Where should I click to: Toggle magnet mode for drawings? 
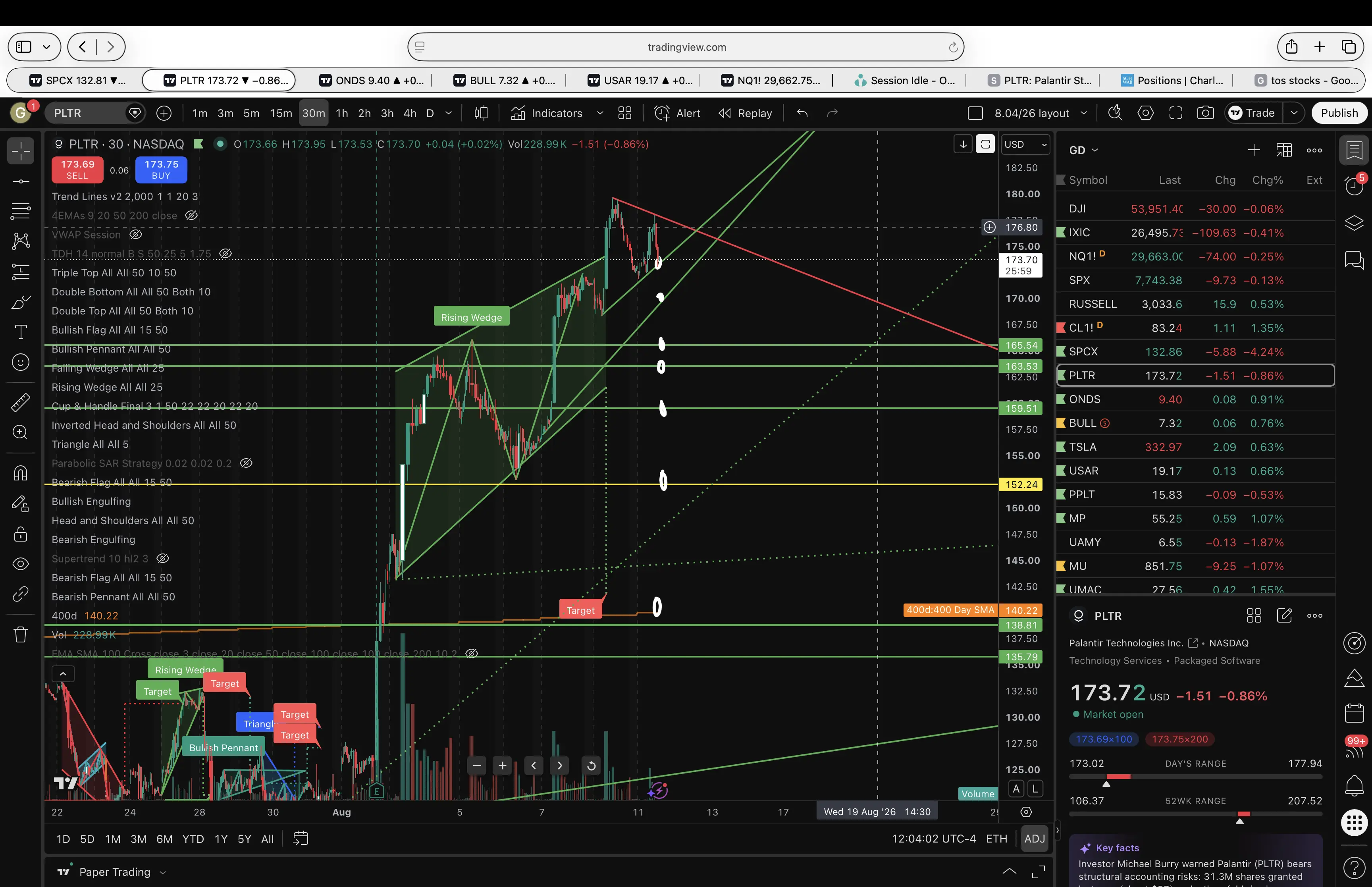tap(21, 473)
